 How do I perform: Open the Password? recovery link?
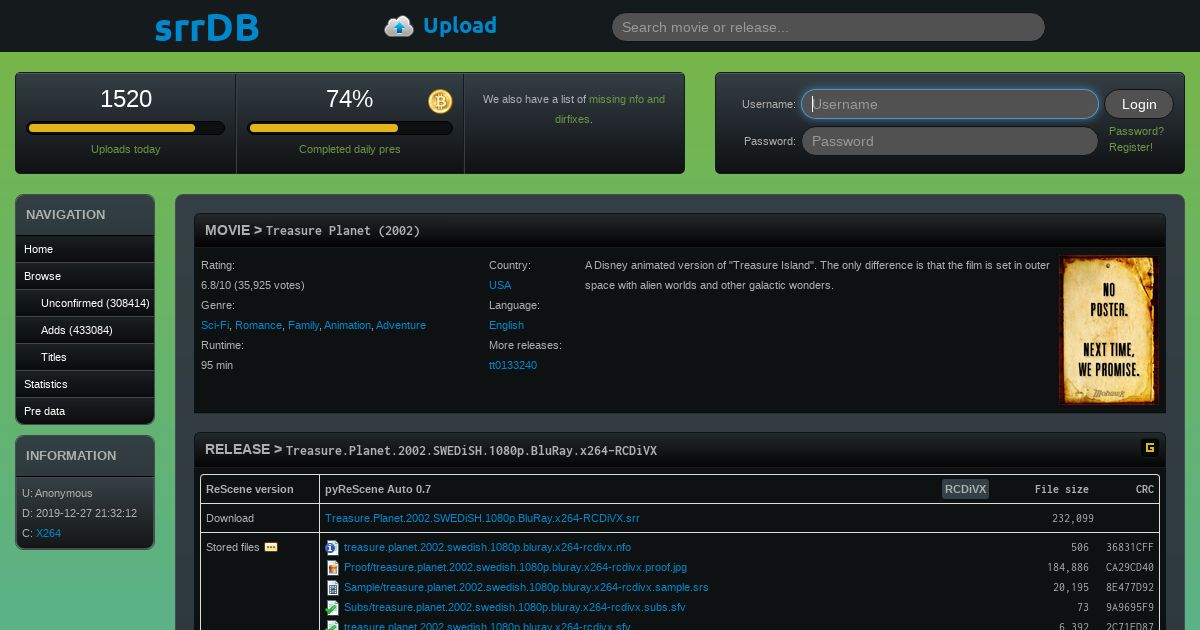click(1136, 131)
